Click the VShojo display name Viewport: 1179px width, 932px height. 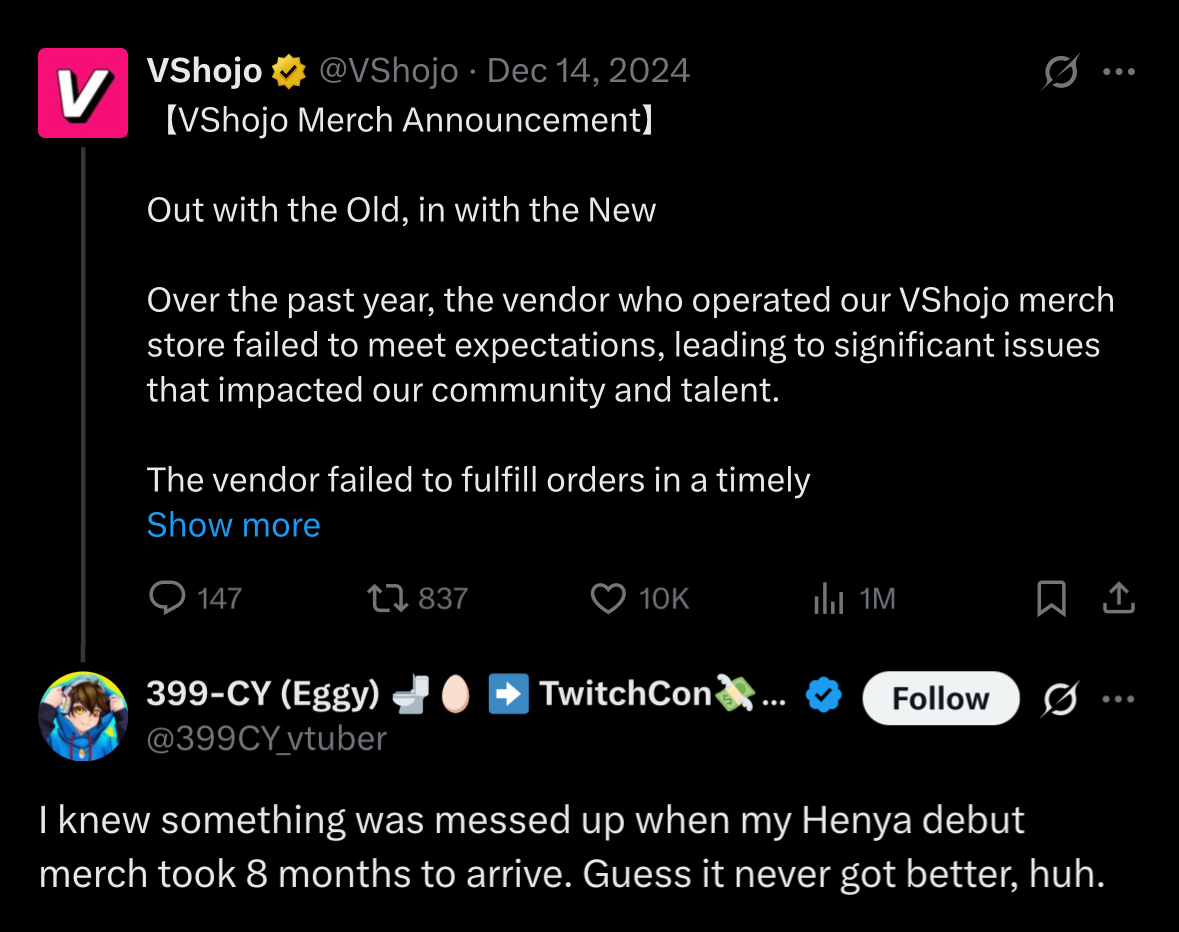pos(204,71)
